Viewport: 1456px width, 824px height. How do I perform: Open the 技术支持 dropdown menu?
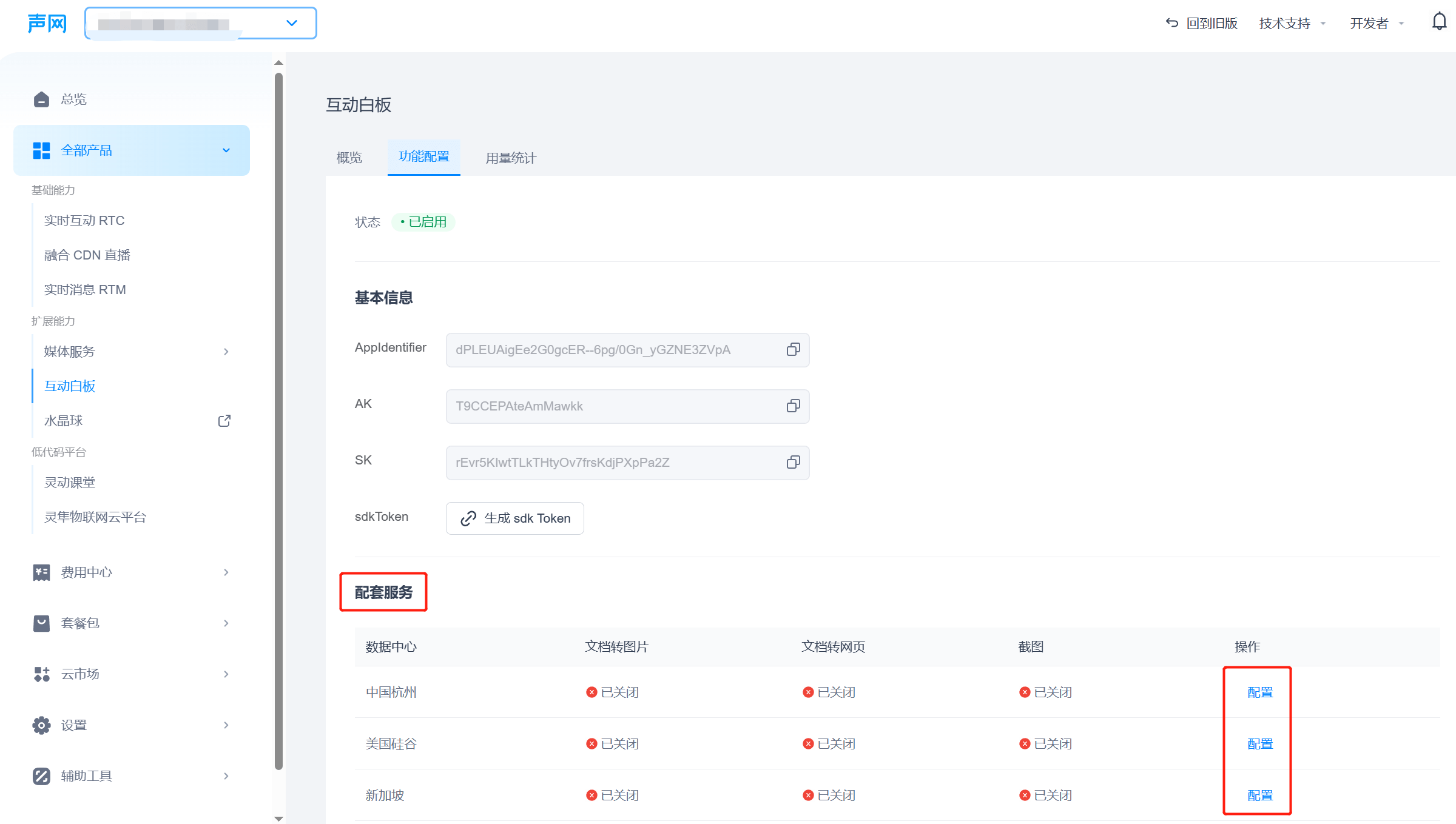click(x=1292, y=23)
